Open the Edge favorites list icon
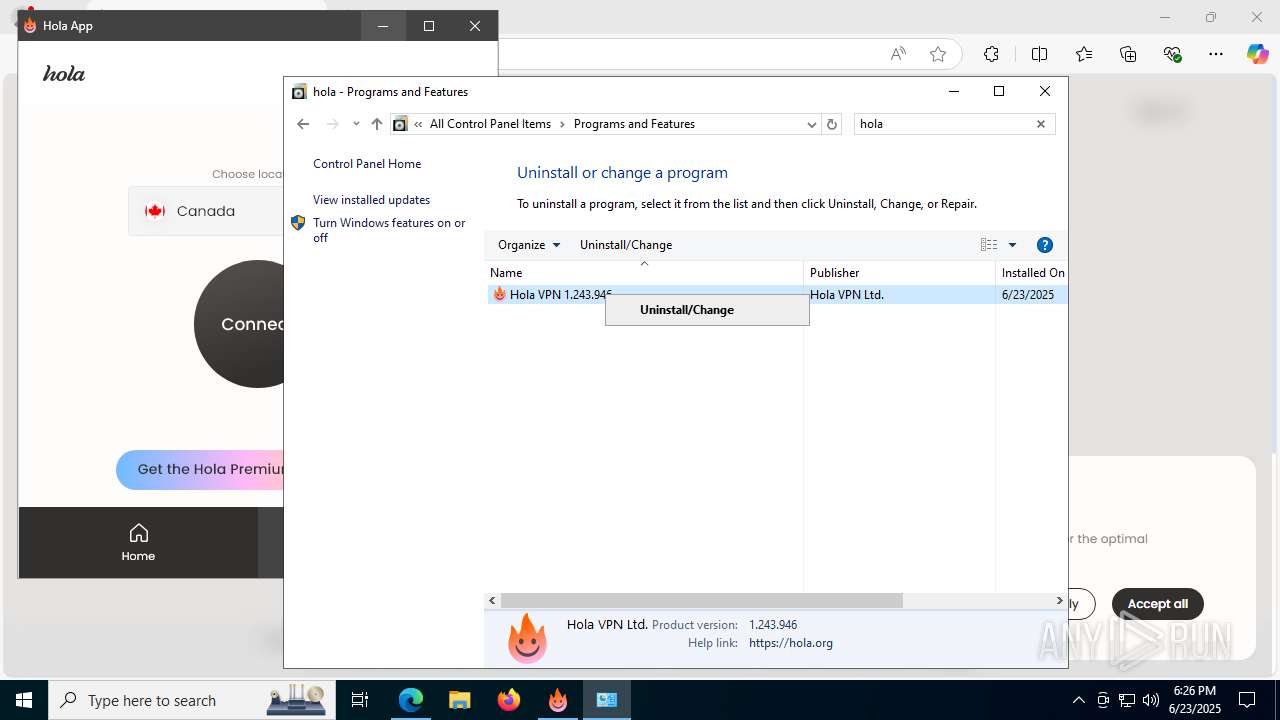 click(x=1084, y=54)
